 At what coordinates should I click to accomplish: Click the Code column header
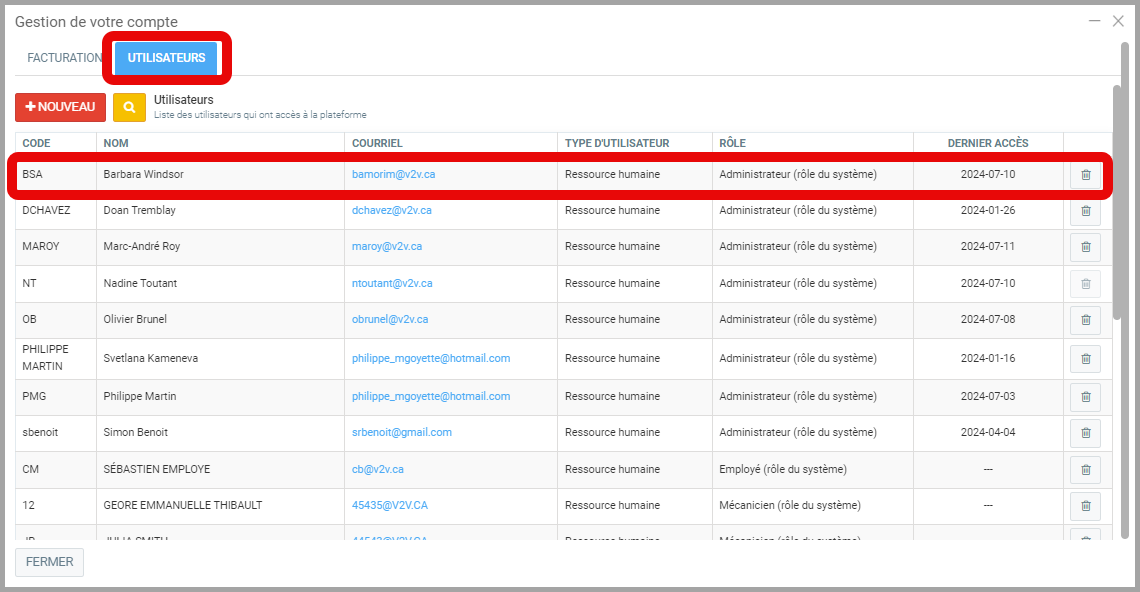pyautogui.click(x=36, y=143)
